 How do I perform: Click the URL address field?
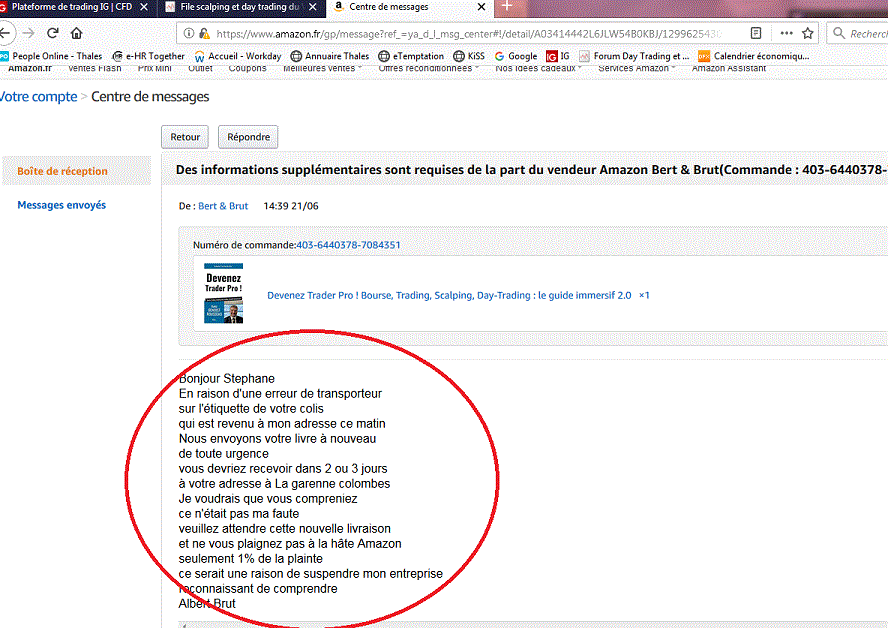pos(470,33)
